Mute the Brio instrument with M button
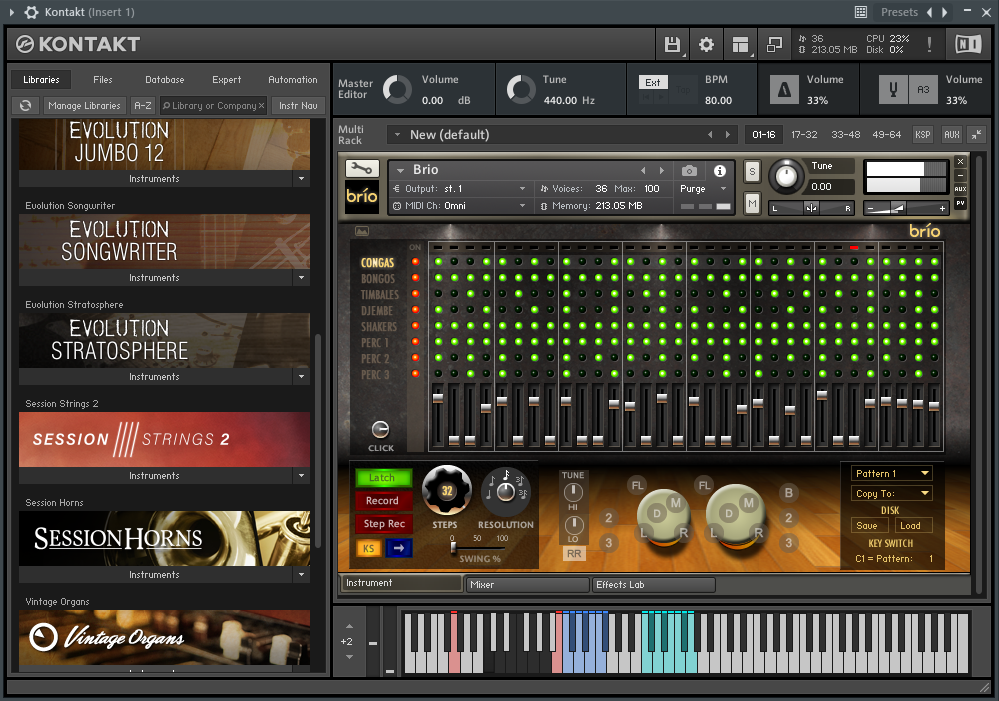Viewport: 999px width, 701px height. pyautogui.click(x=752, y=203)
